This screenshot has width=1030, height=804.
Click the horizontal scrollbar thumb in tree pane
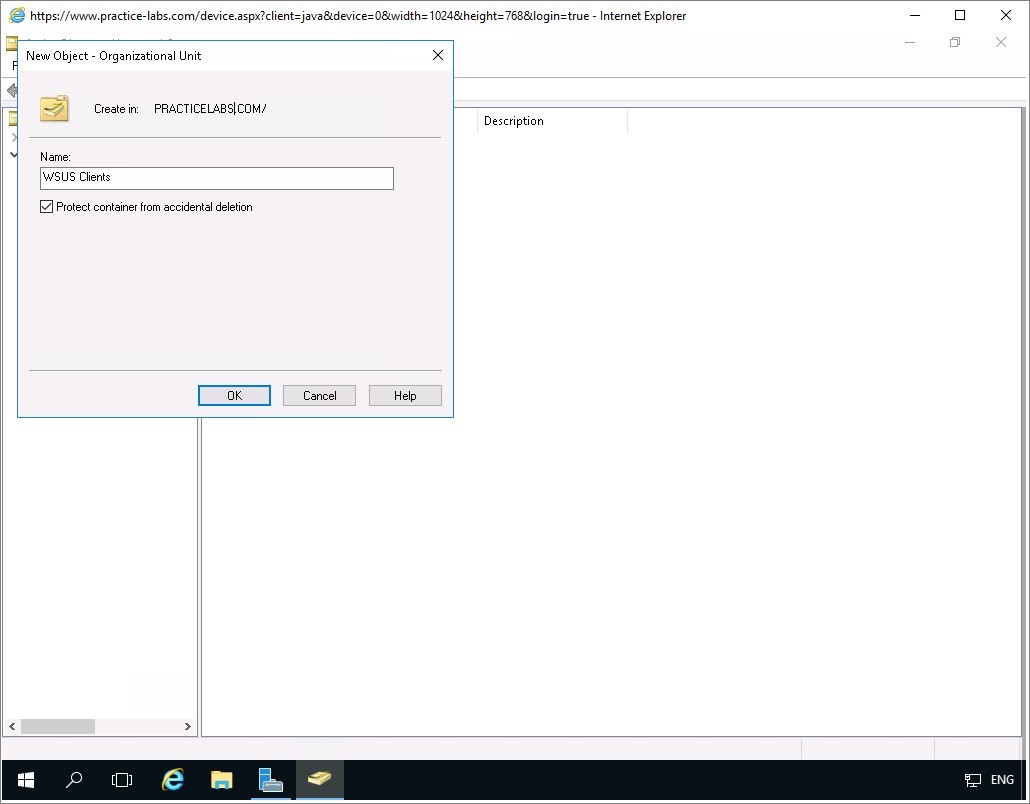[x=58, y=727]
